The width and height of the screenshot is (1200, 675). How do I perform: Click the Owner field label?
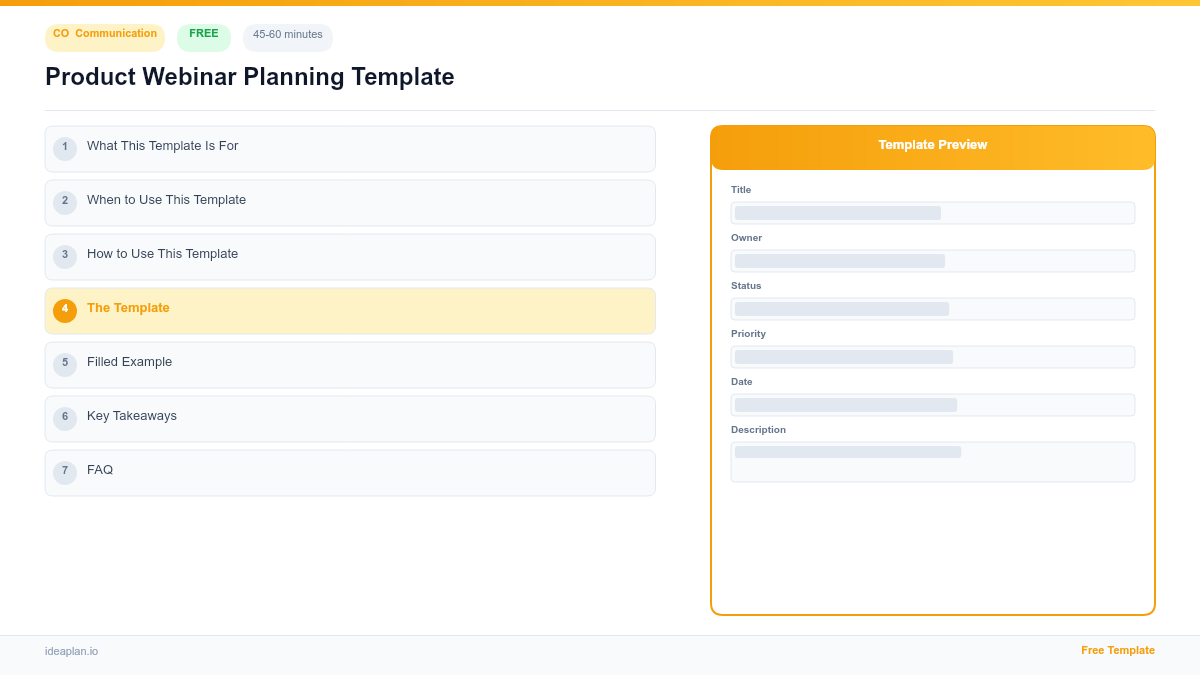(746, 238)
